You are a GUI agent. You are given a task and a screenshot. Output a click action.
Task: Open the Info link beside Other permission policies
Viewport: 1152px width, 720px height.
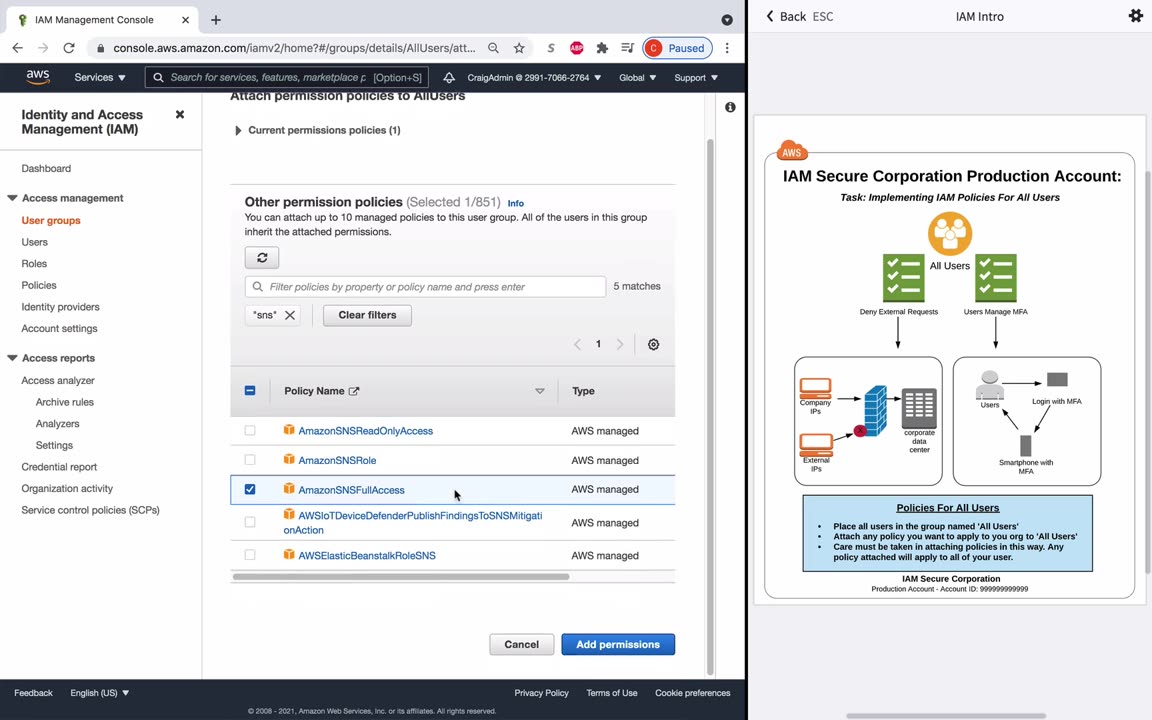[x=516, y=204]
